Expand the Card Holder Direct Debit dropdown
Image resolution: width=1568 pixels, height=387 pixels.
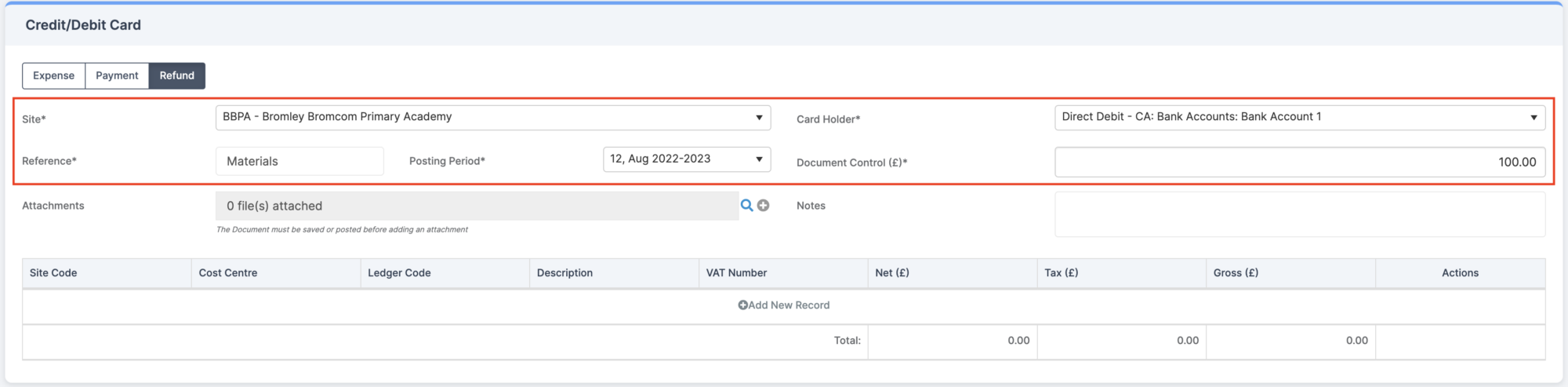(1300, 117)
